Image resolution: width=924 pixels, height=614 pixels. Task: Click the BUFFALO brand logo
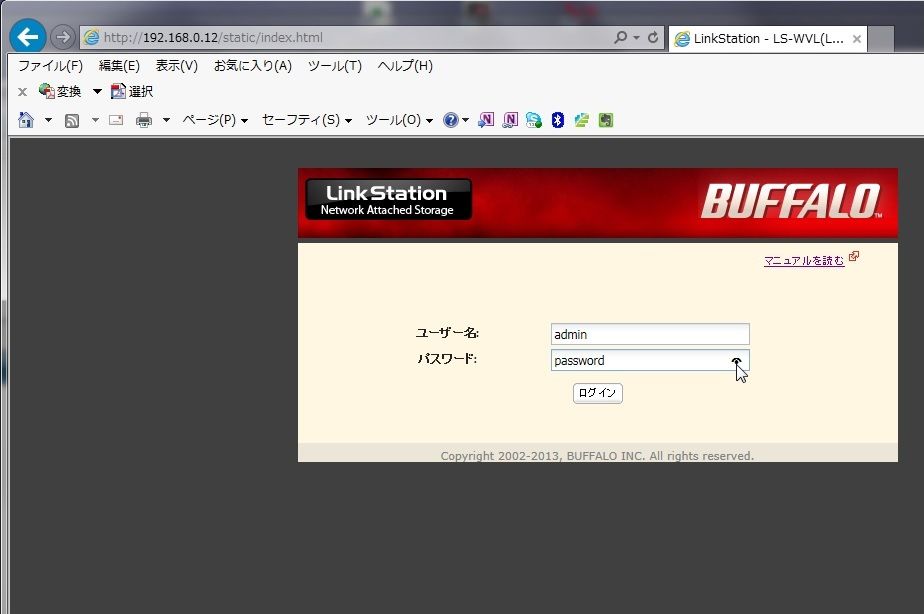(790, 202)
